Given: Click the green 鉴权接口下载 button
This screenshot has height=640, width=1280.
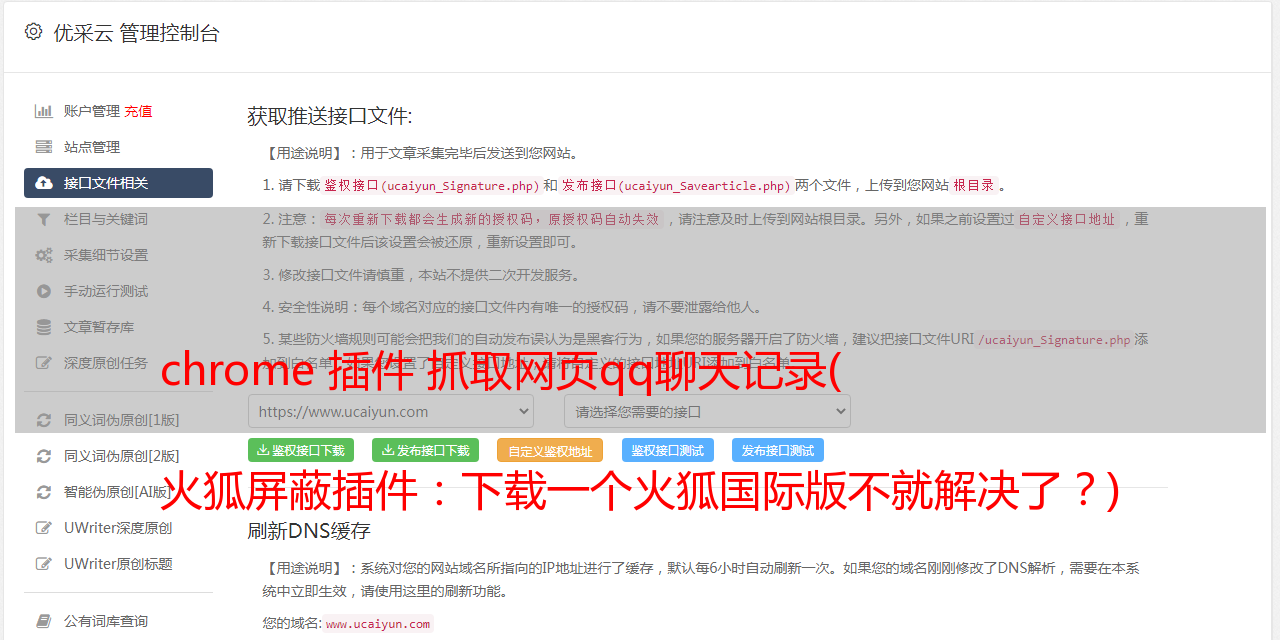Looking at the screenshot, I should pos(301,450).
